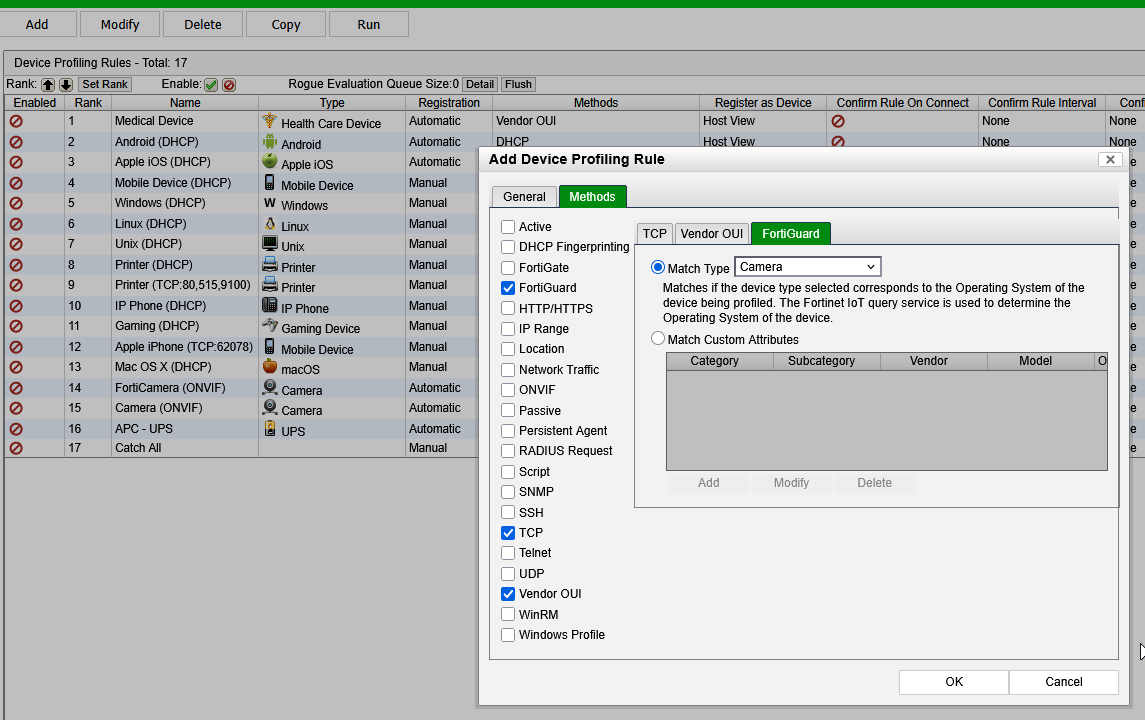The image size is (1145, 720).
Task: Click the rank up arrow icon
Action: 48,85
